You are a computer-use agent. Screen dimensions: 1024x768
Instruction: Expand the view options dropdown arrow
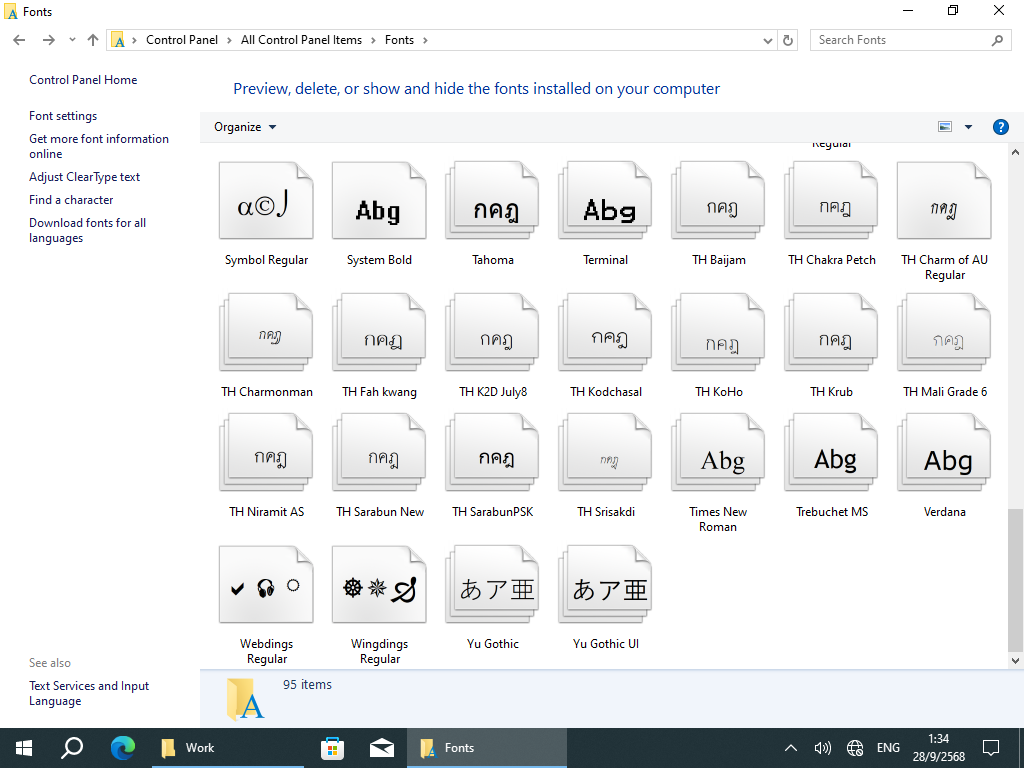tap(968, 127)
